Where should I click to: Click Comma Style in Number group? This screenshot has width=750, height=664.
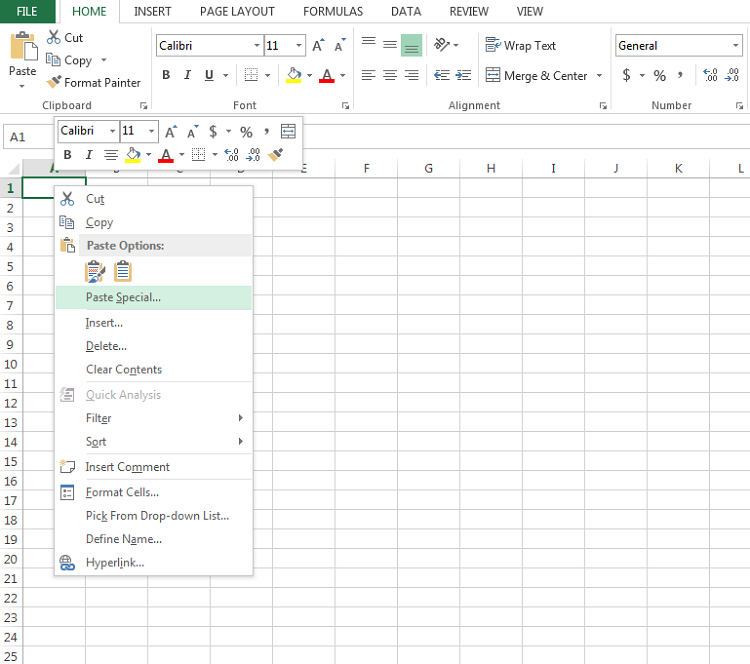(680, 75)
